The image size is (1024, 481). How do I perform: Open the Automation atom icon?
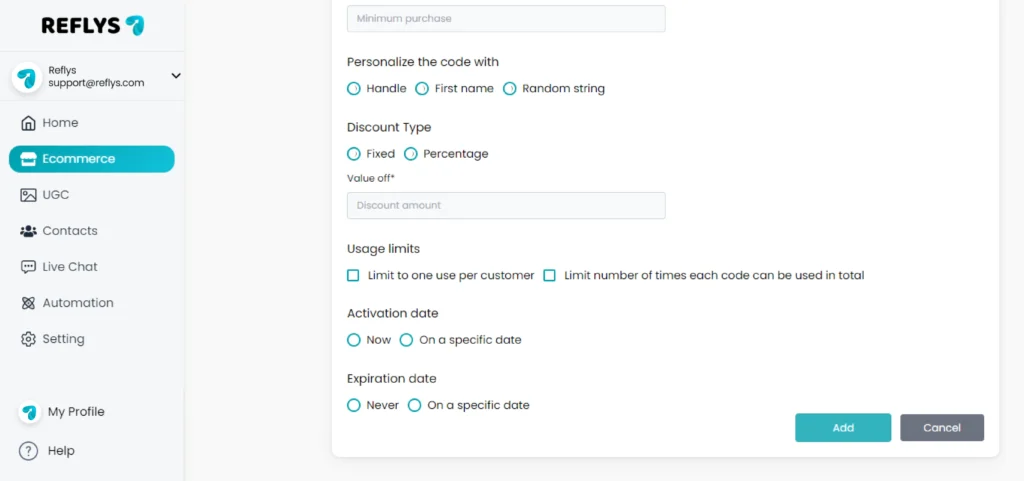(x=28, y=303)
